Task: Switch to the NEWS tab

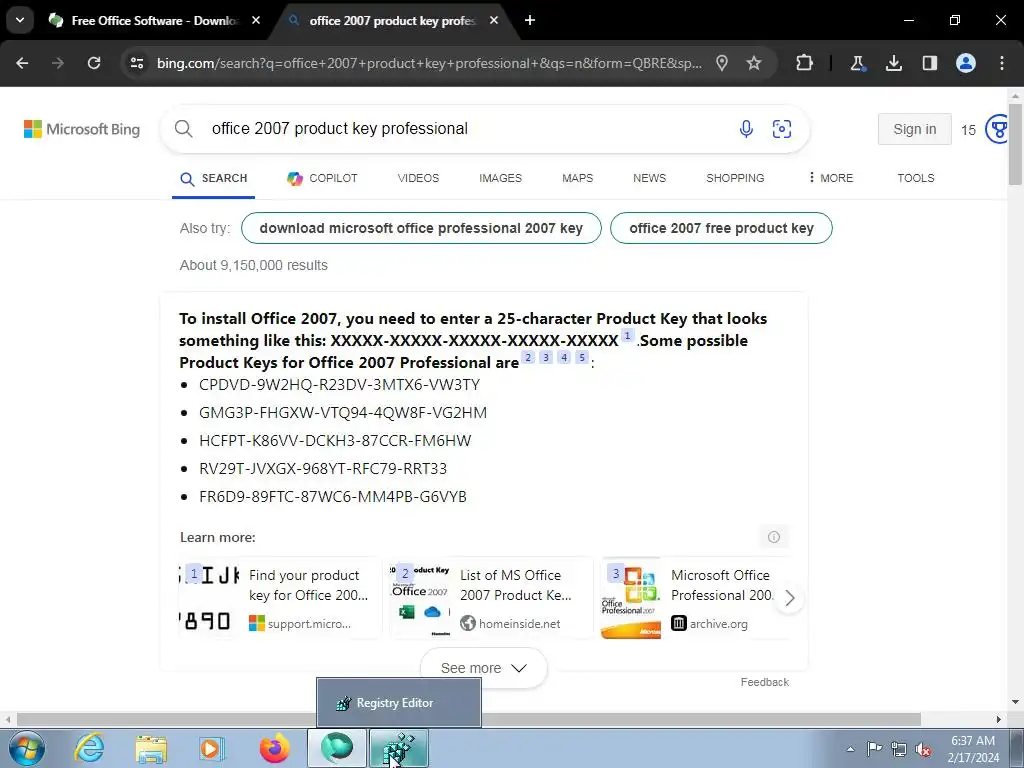Action: 649,178
